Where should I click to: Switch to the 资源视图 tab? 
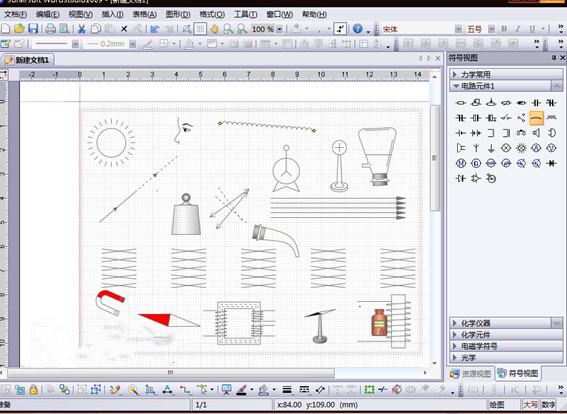tap(471, 374)
